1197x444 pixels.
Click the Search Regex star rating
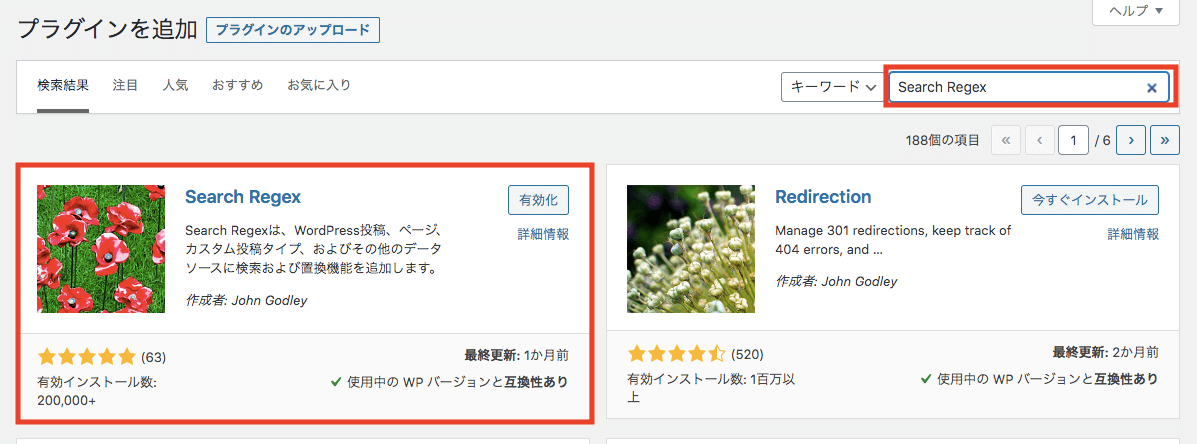tap(86, 357)
